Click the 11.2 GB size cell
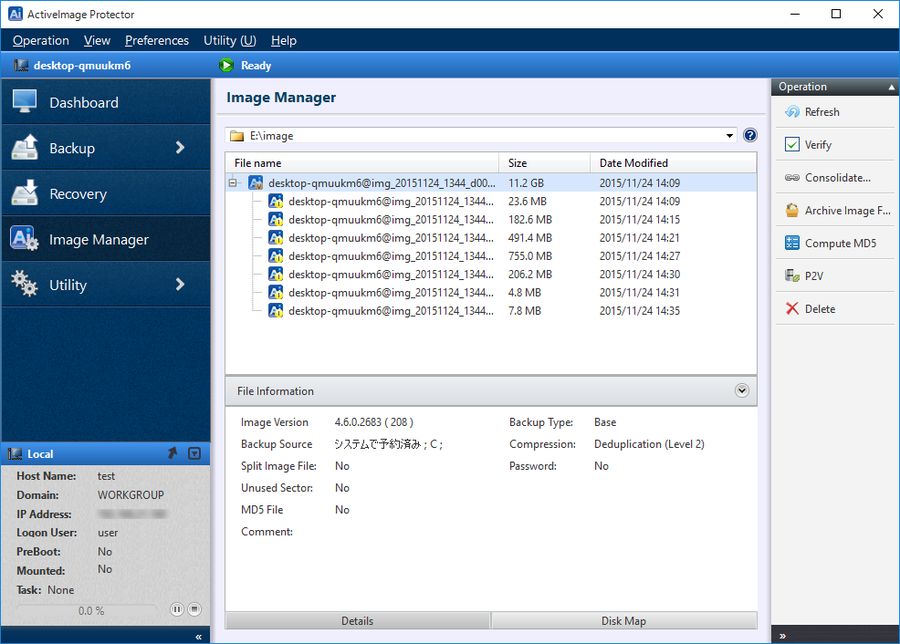This screenshot has width=900, height=644. (526, 183)
